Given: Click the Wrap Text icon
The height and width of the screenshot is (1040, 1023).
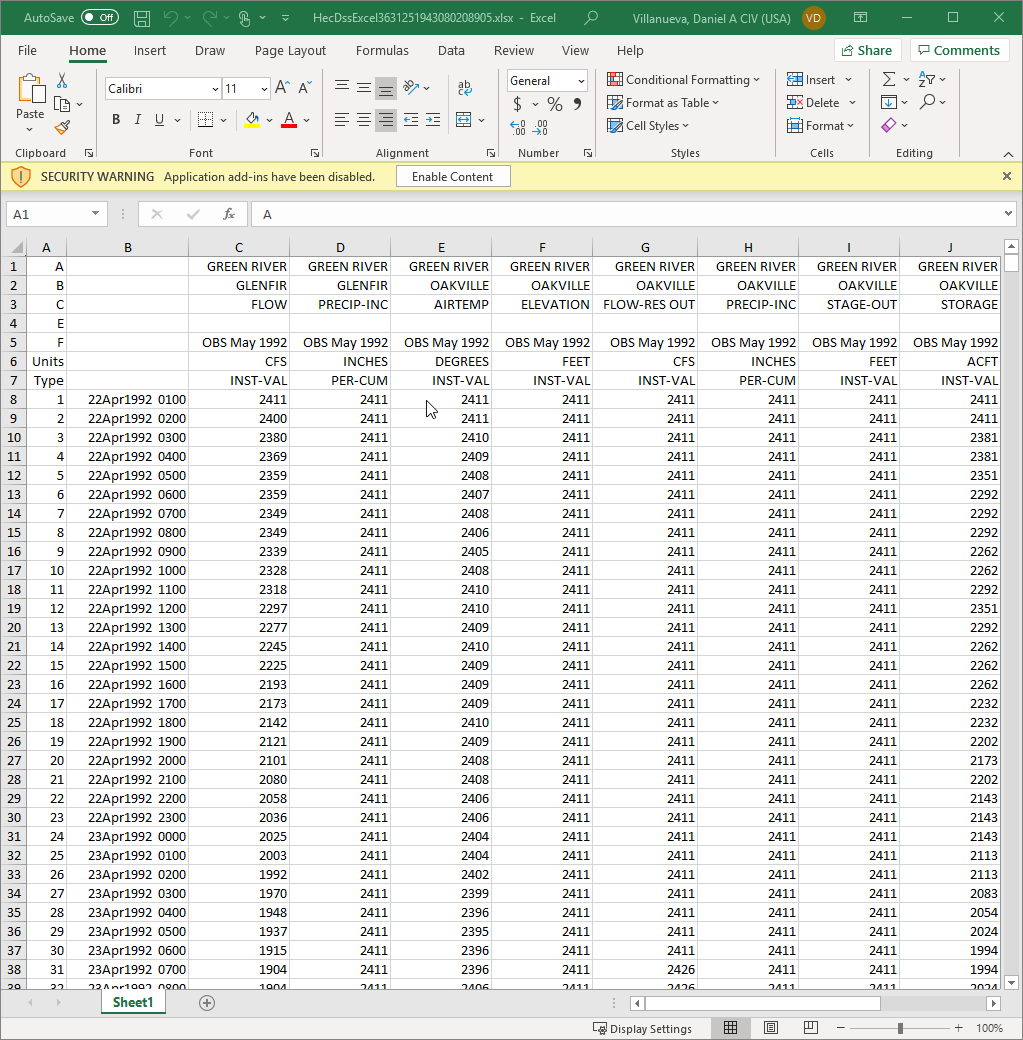Looking at the screenshot, I should [465, 88].
